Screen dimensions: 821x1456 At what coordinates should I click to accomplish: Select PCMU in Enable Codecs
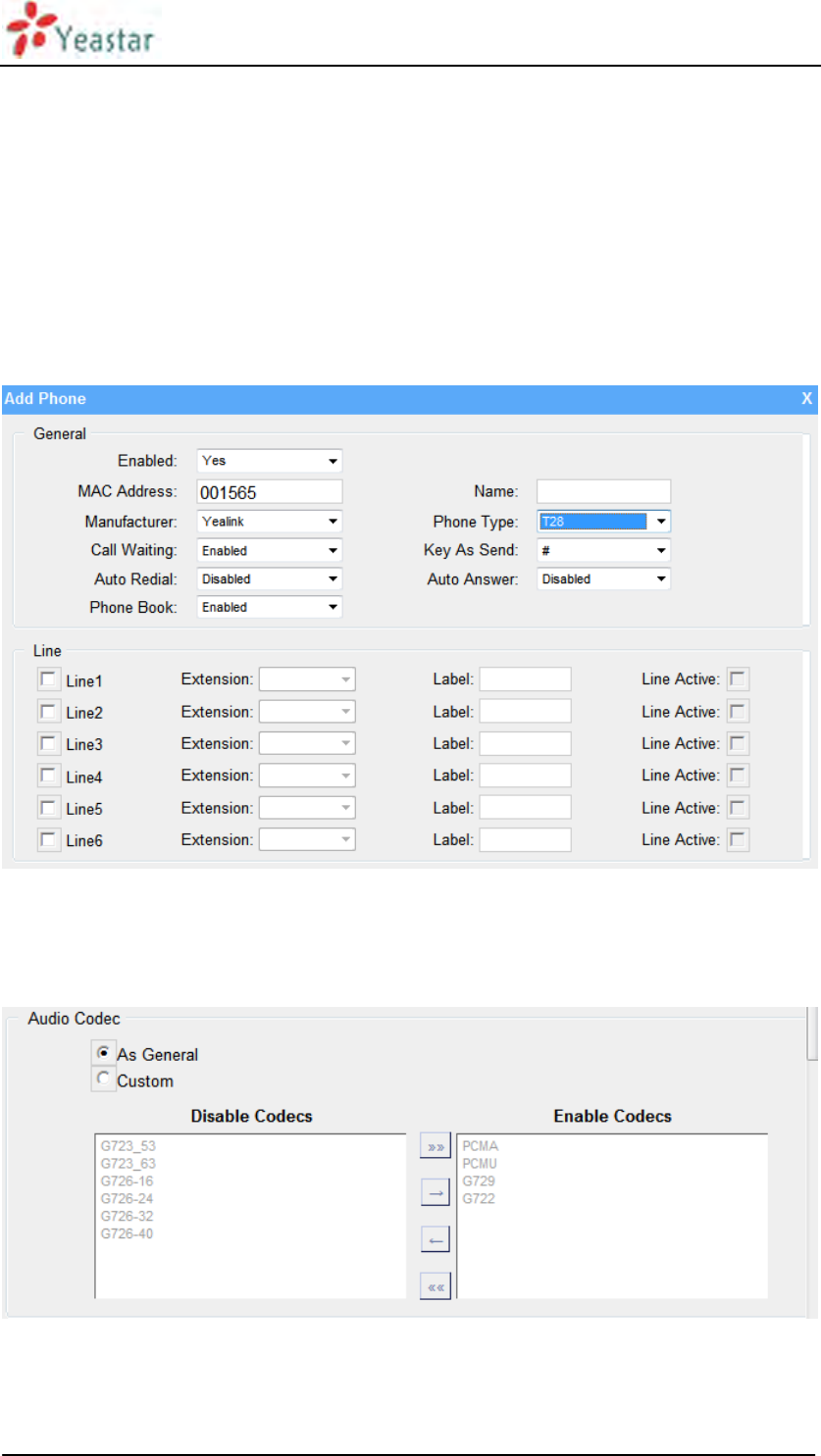tap(480, 1163)
